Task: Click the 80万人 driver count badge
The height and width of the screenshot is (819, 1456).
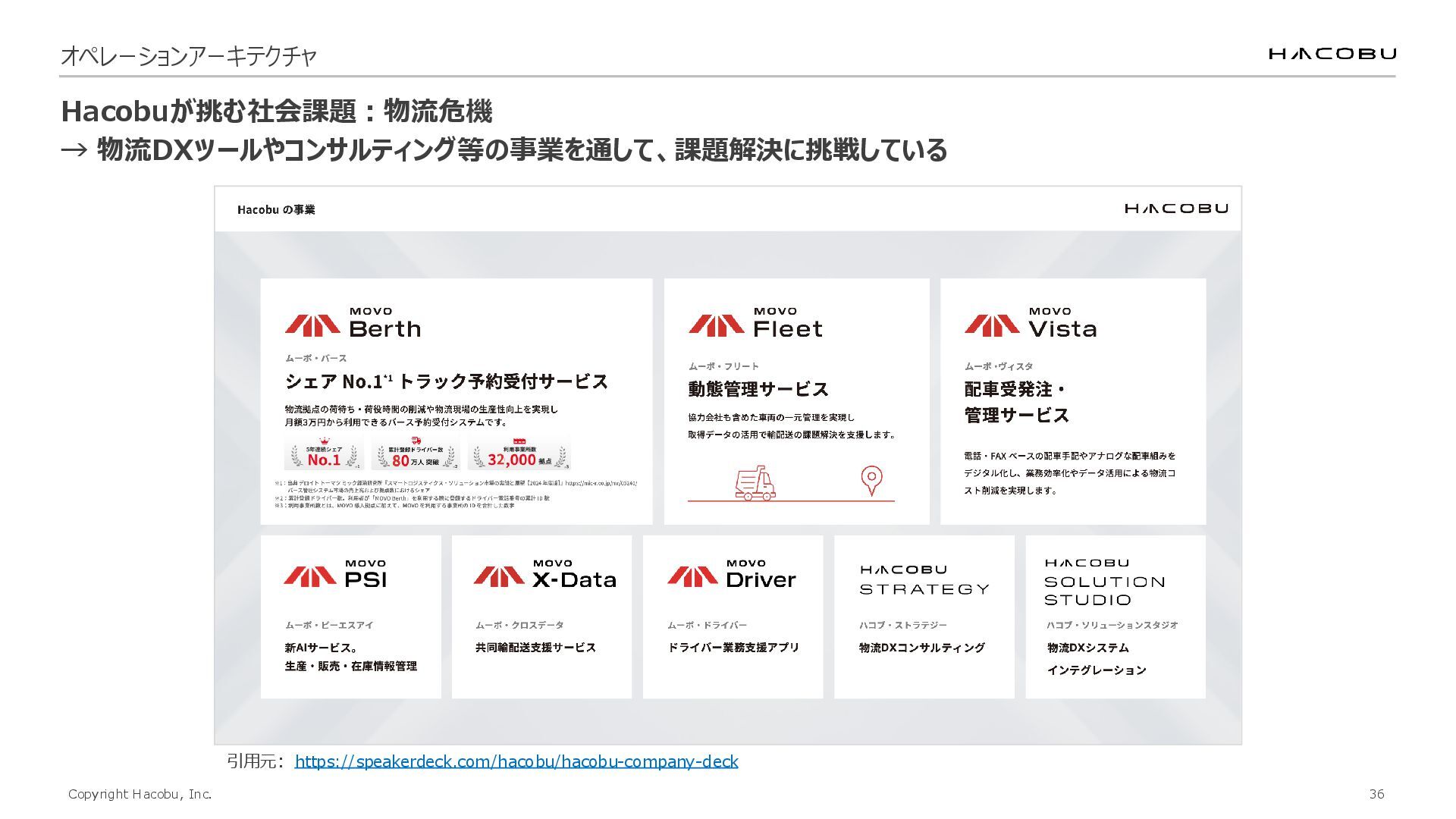Action: click(416, 453)
